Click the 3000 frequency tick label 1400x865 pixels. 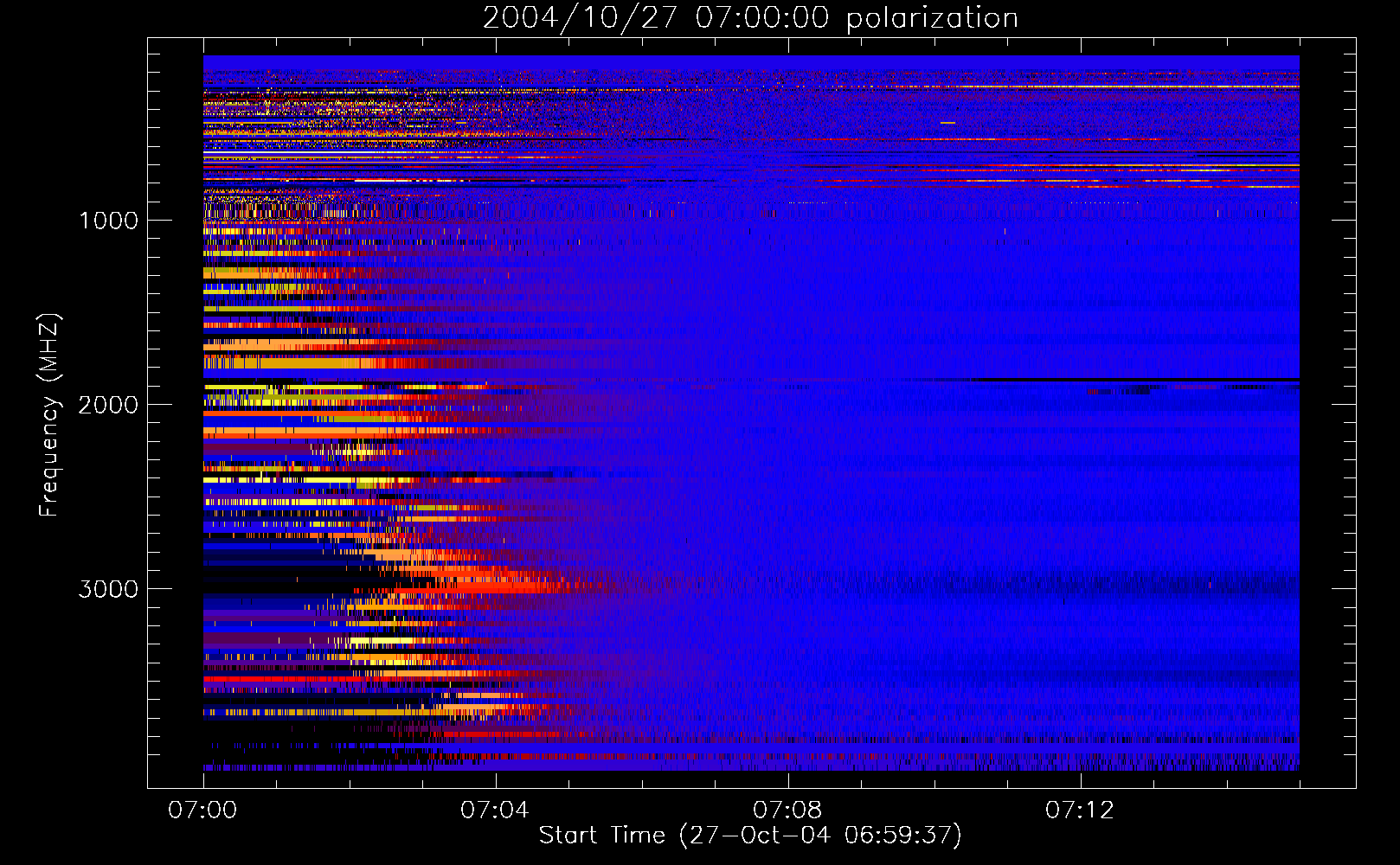coord(108,589)
